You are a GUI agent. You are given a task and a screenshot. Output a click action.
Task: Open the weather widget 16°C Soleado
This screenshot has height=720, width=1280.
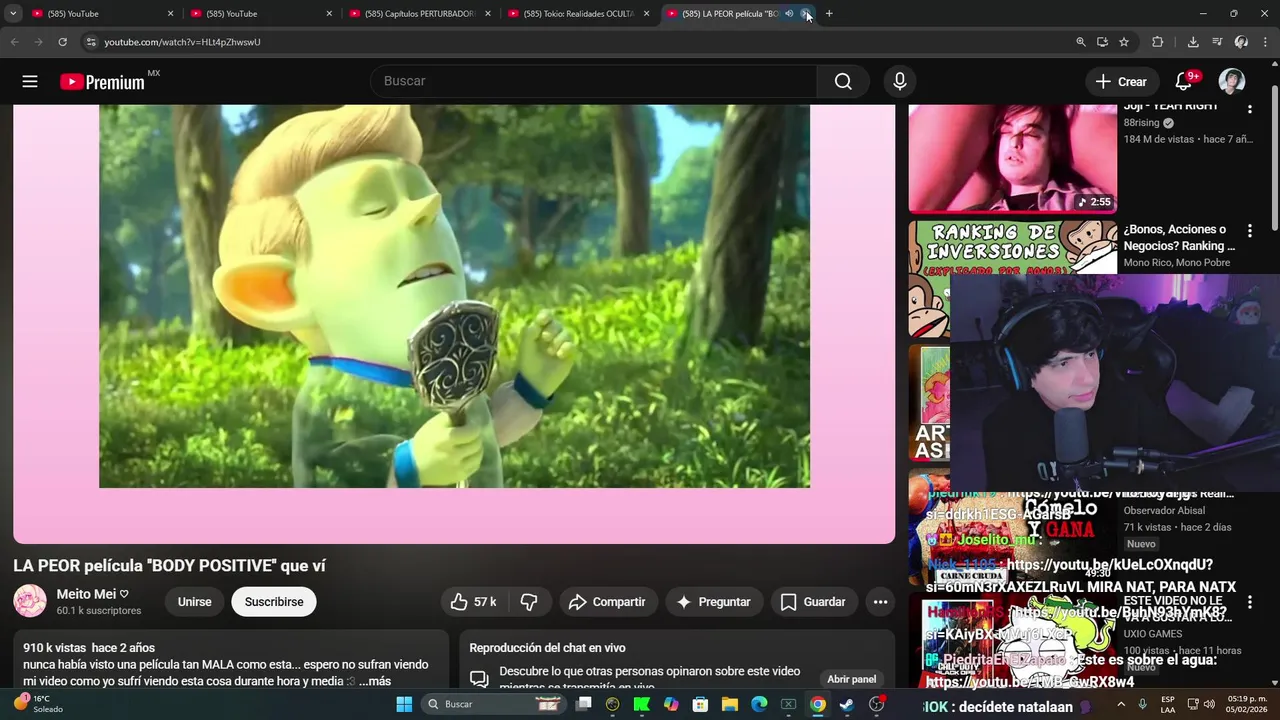click(40, 704)
